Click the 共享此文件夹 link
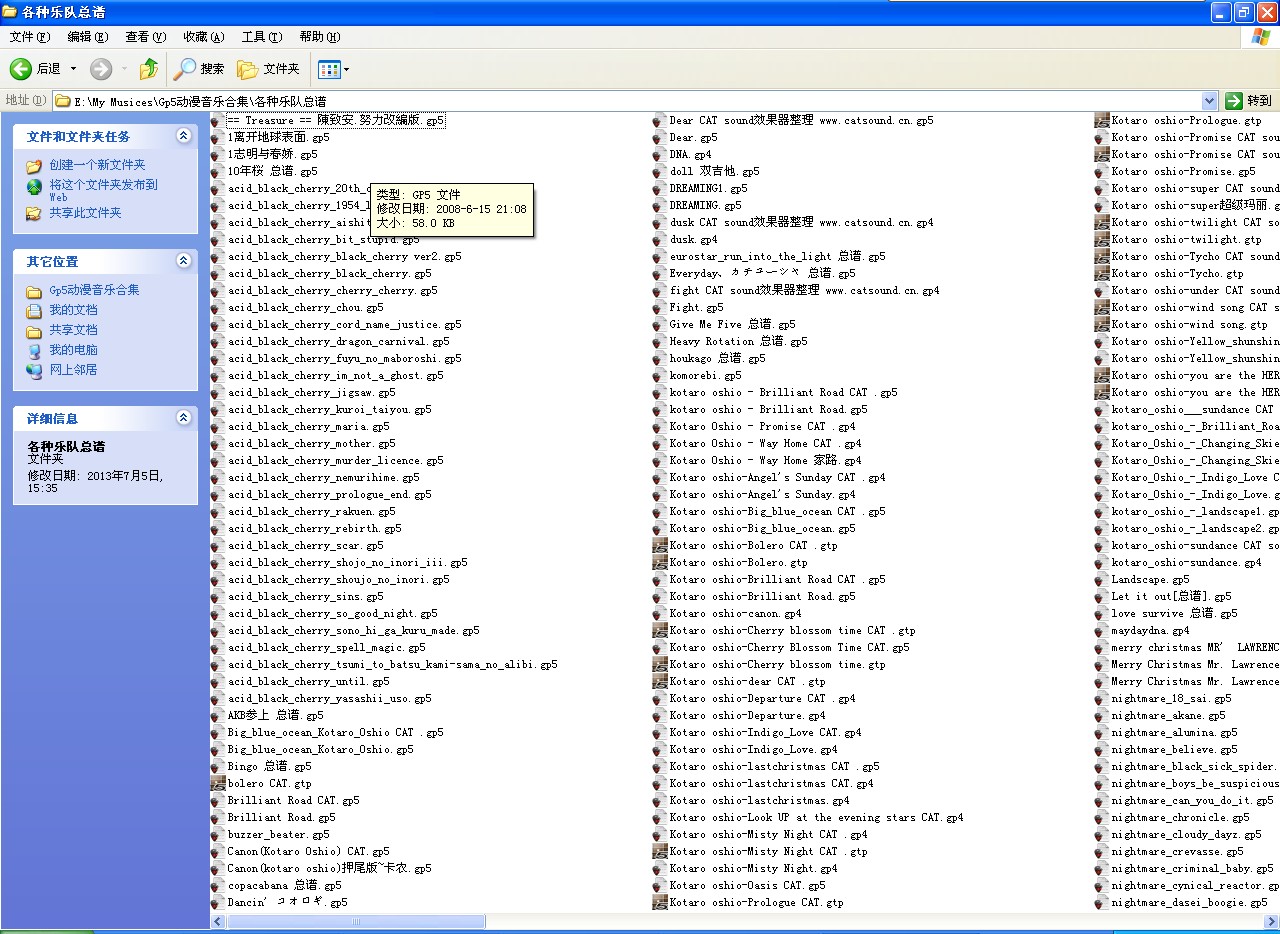Image resolution: width=1280 pixels, height=934 pixels. click(86, 213)
